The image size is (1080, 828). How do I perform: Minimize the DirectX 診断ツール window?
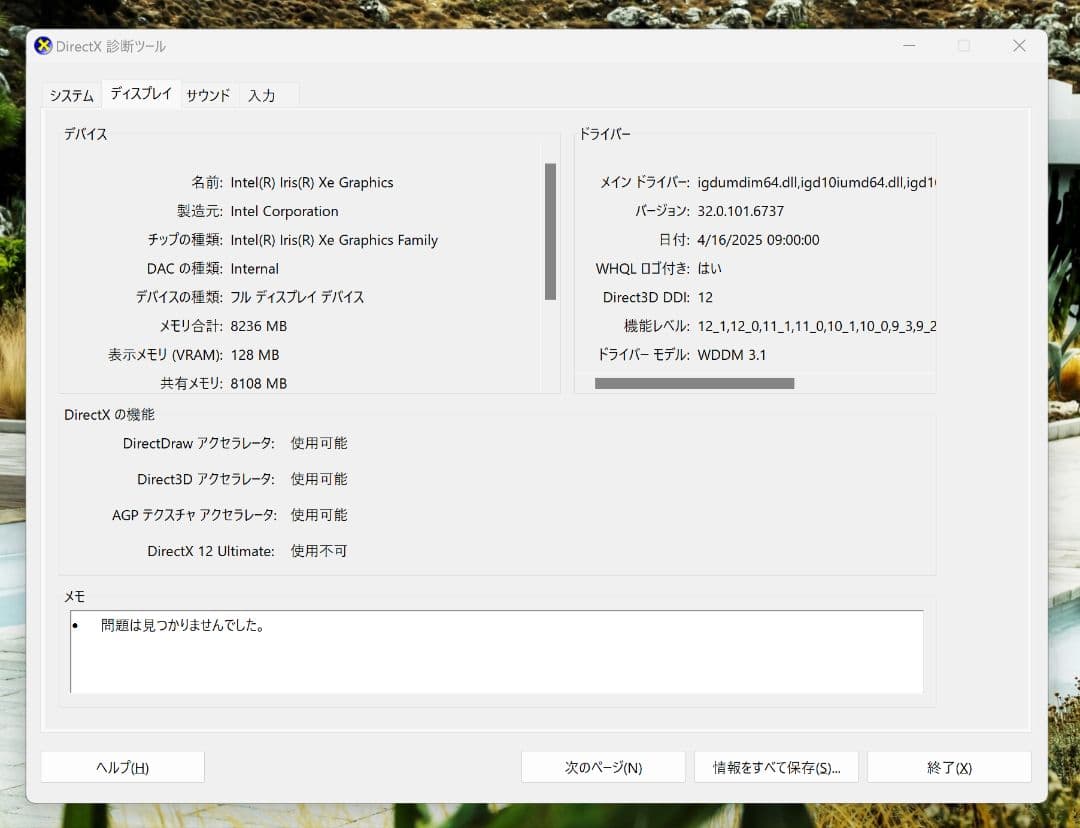[908, 45]
